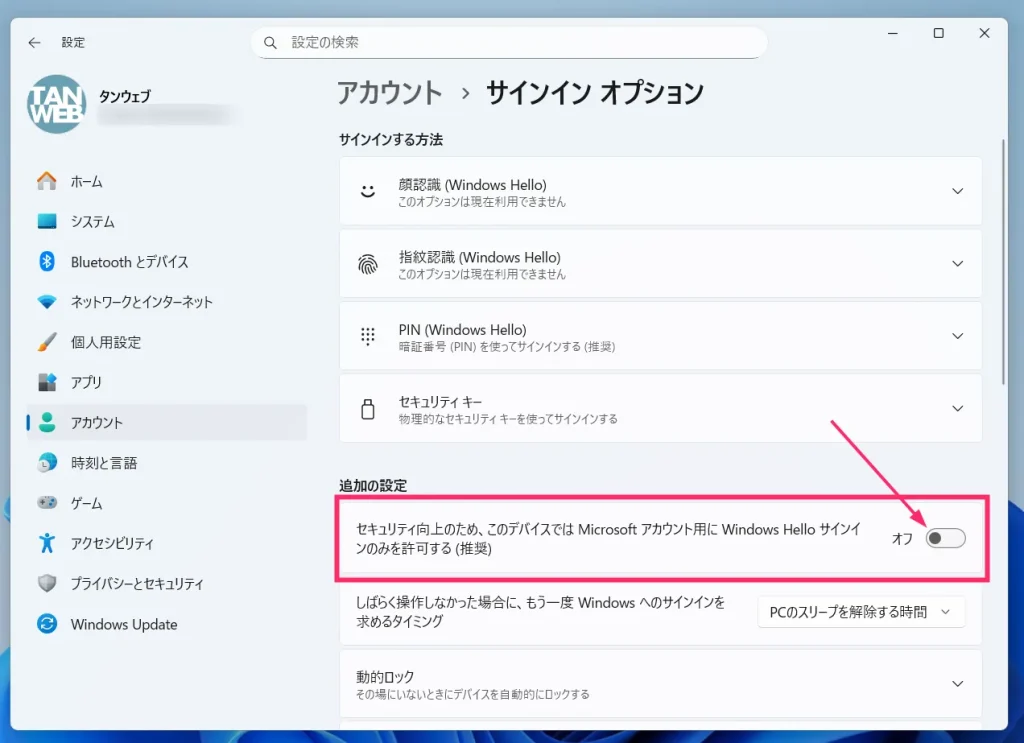
Task: Click the Home house icon
Action: [x=46, y=181]
